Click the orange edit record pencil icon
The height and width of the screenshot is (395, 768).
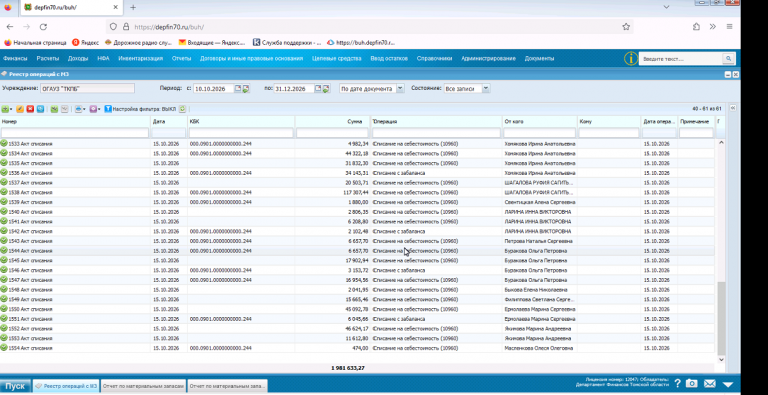tap(20, 109)
